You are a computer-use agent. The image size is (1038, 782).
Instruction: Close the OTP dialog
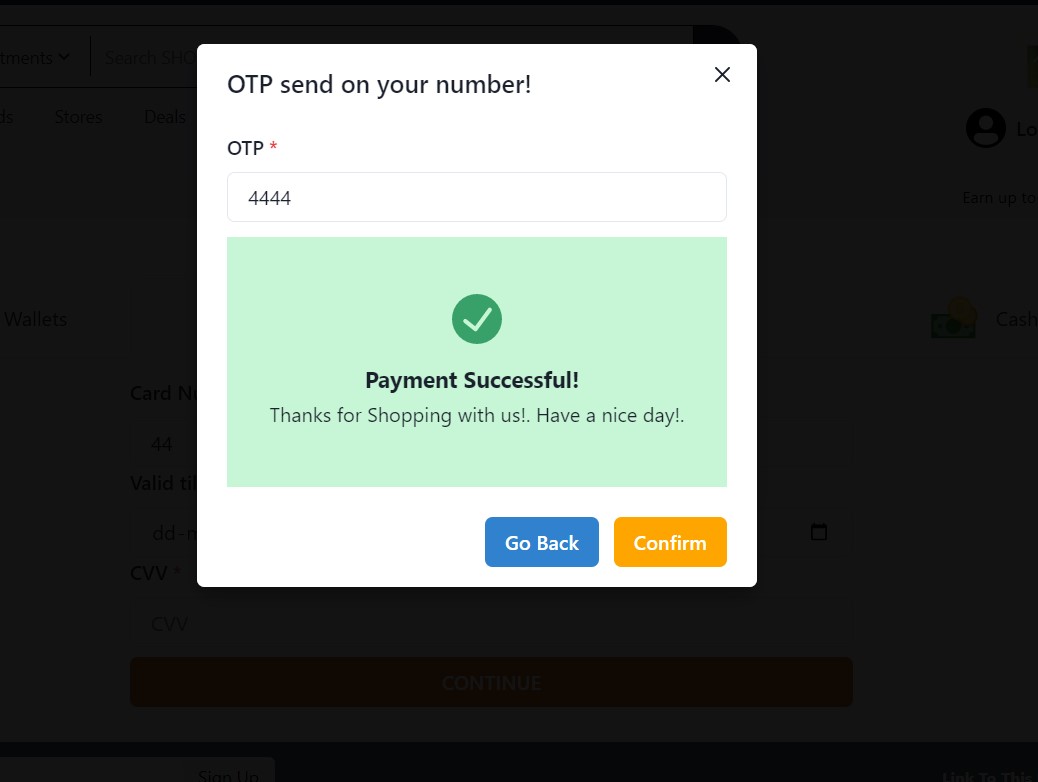(x=722, y=74)
